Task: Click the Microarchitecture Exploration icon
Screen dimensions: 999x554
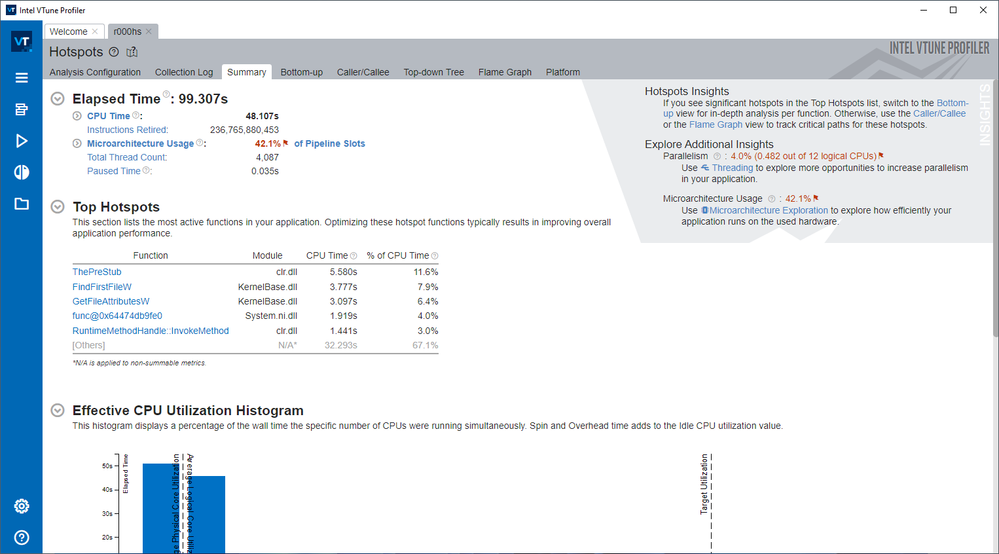Action: (704, 210)
